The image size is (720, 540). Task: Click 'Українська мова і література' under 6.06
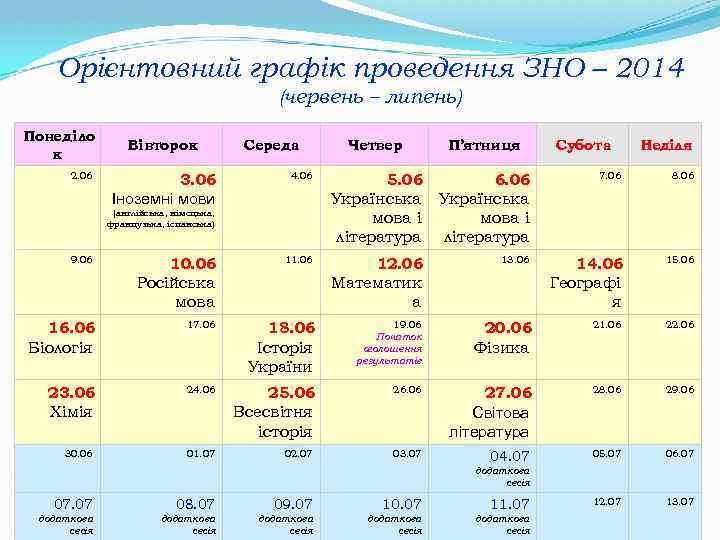pyautogui.click(x=484, y=218)
